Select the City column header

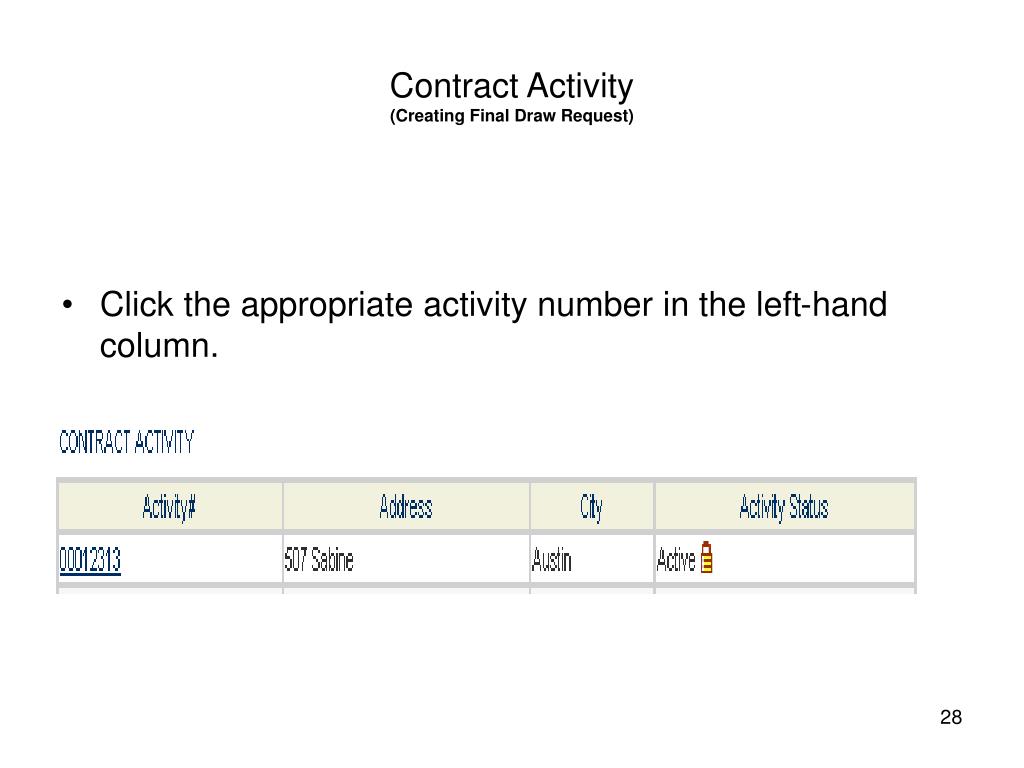[592, 507]
